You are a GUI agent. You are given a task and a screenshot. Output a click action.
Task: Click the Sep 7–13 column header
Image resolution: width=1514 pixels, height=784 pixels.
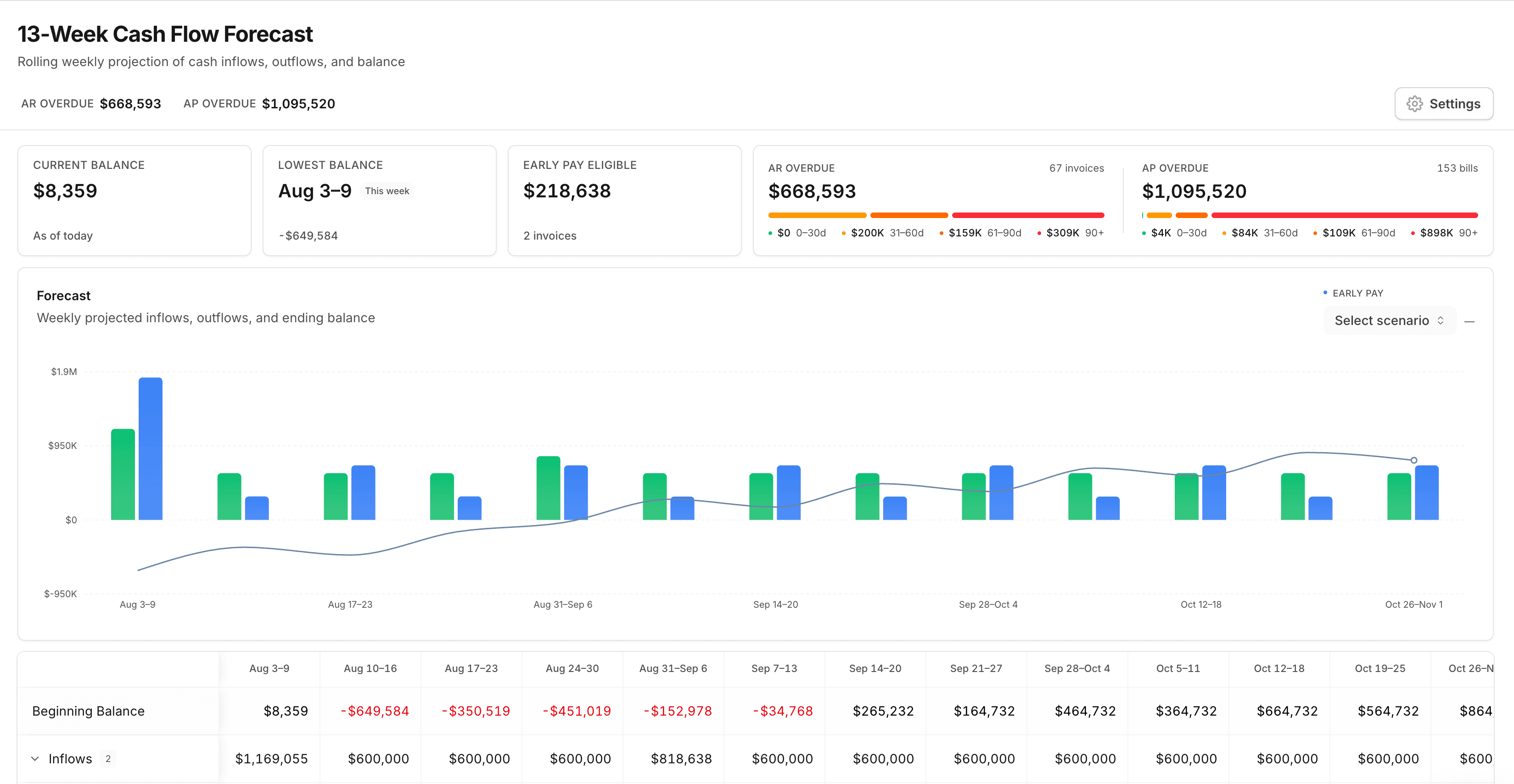point(774,668)
